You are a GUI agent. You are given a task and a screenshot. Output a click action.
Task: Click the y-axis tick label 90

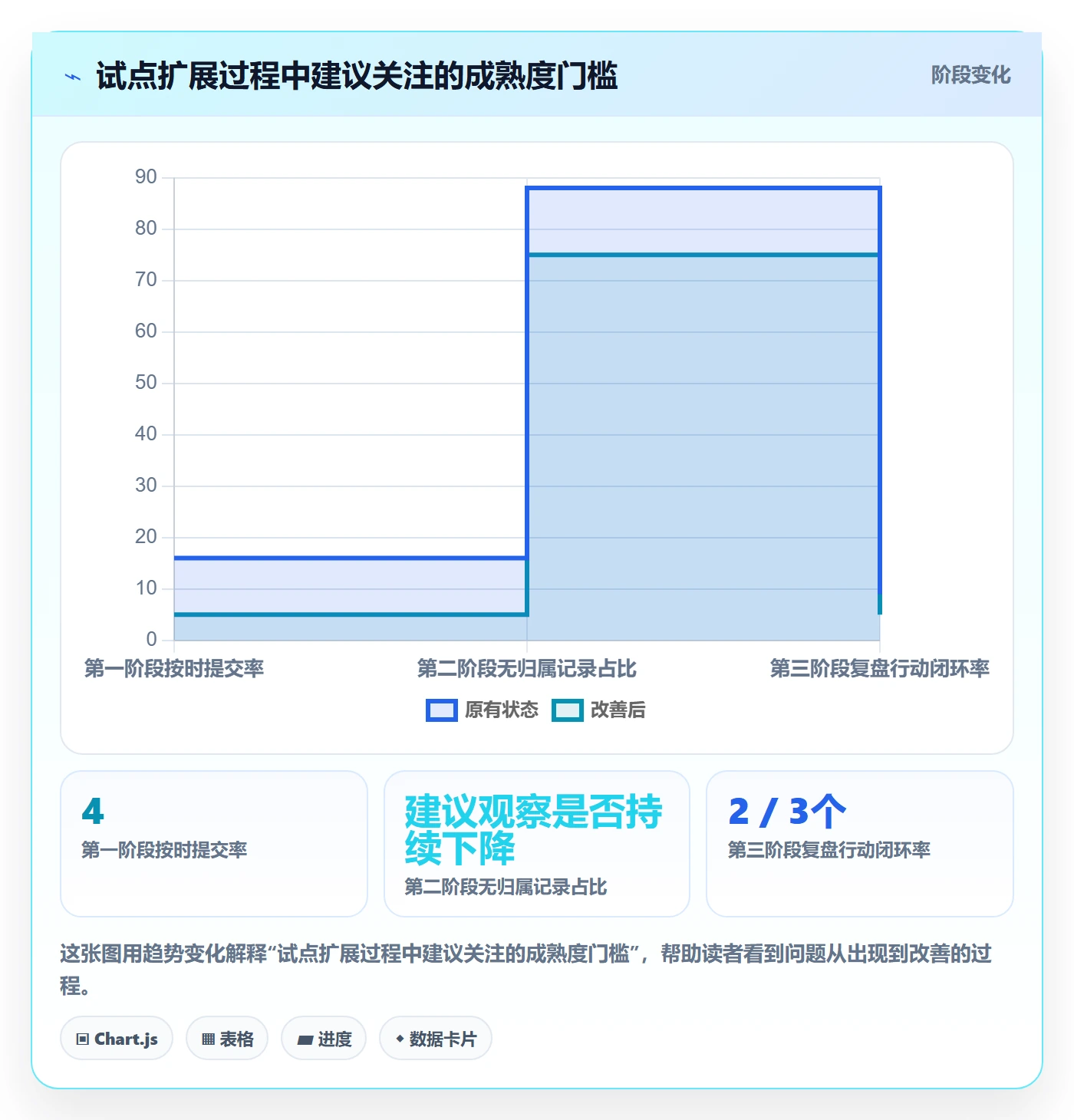pos(146,177)
